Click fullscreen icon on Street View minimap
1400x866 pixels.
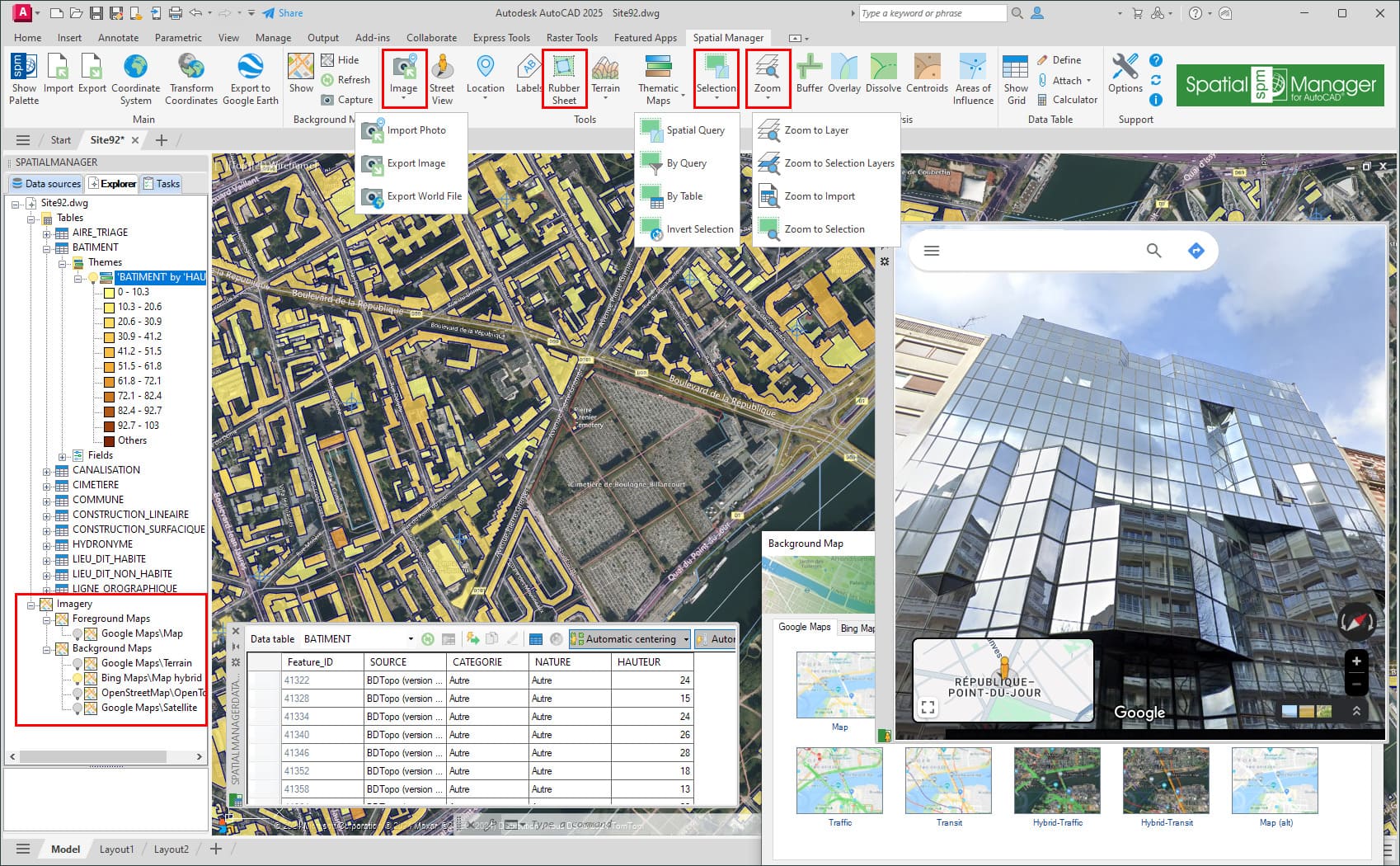click(928, 707)
